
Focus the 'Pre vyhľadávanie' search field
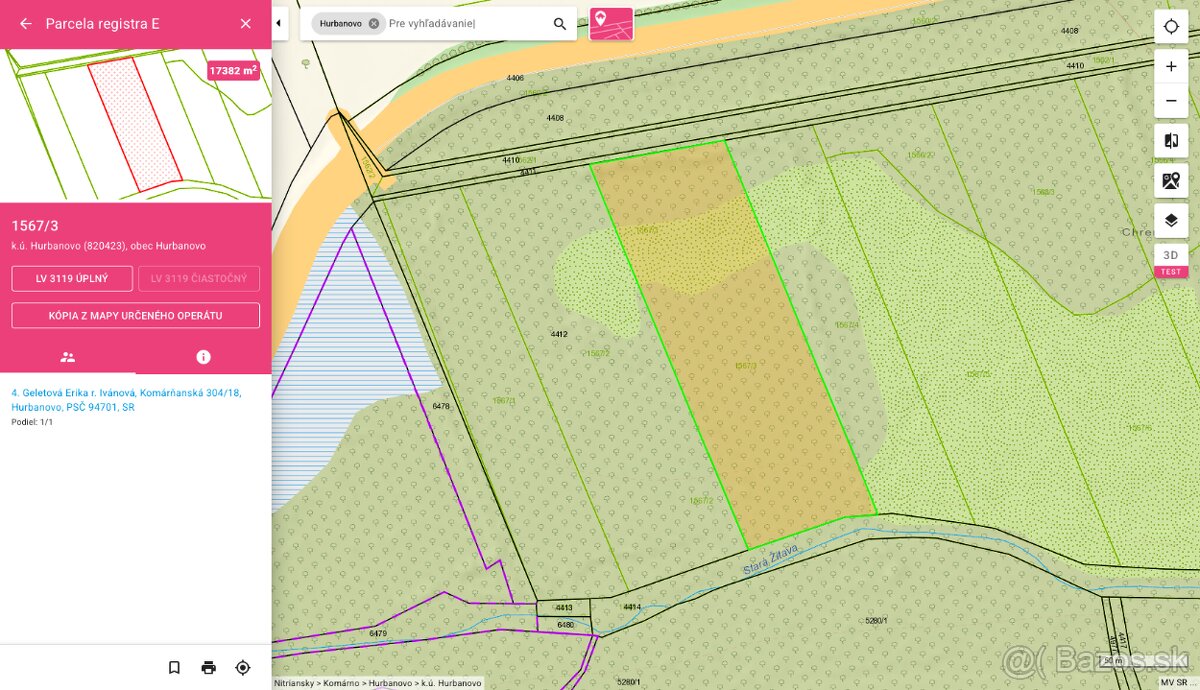467,23
